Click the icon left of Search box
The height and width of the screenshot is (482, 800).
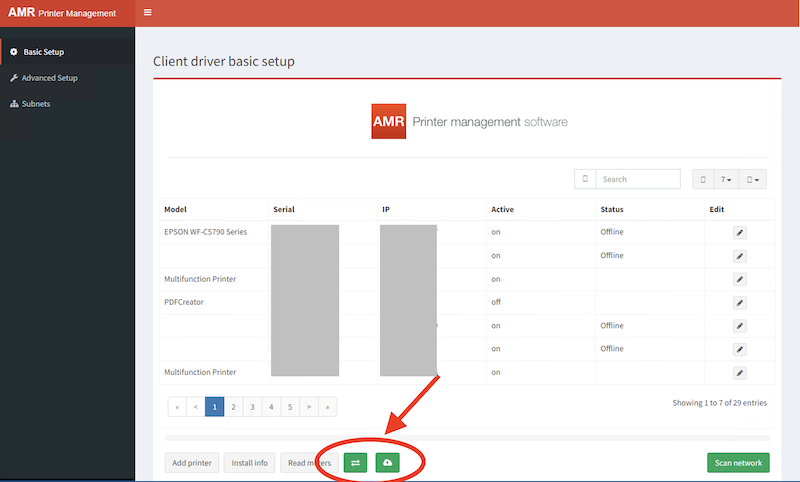click(x=585, y=179)
